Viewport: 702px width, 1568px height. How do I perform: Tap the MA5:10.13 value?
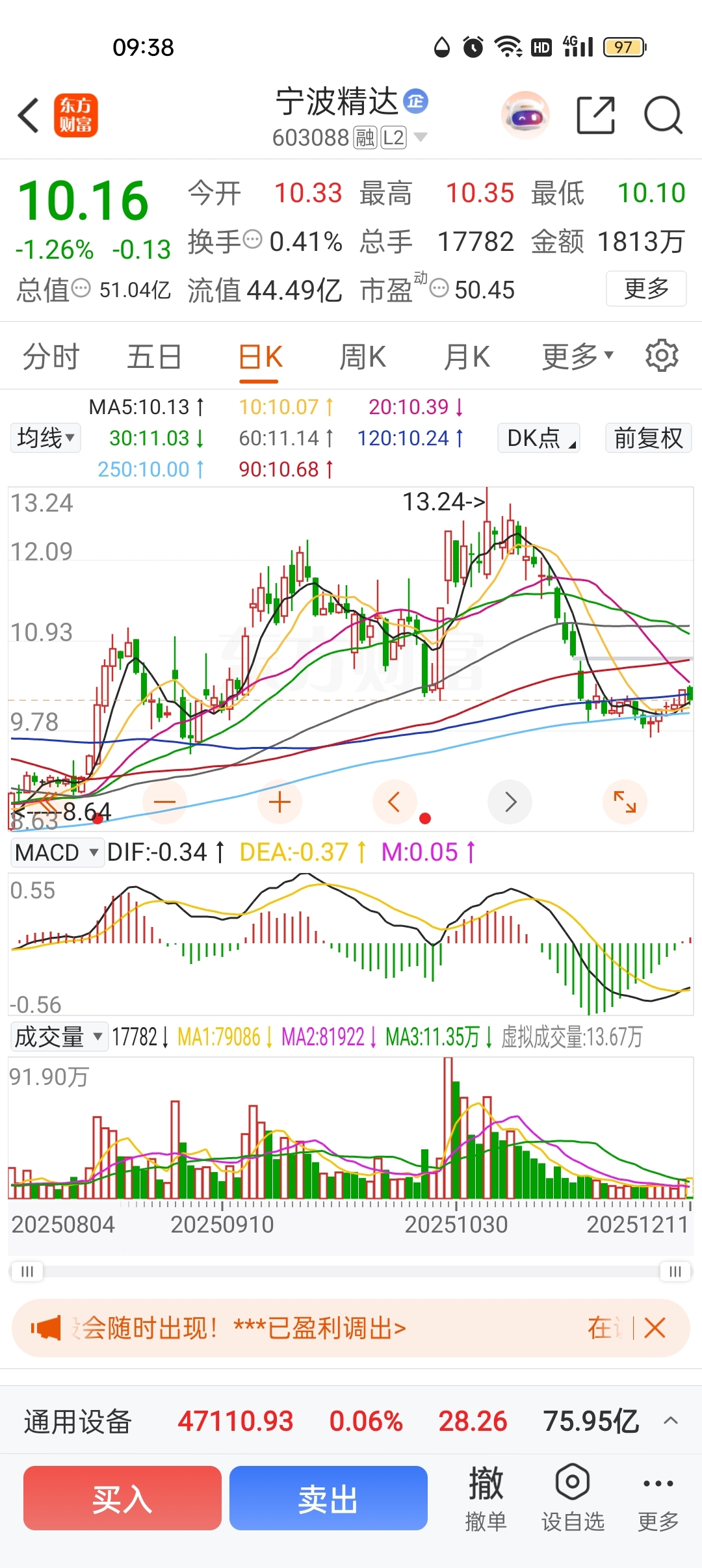[x=146, y=407]
